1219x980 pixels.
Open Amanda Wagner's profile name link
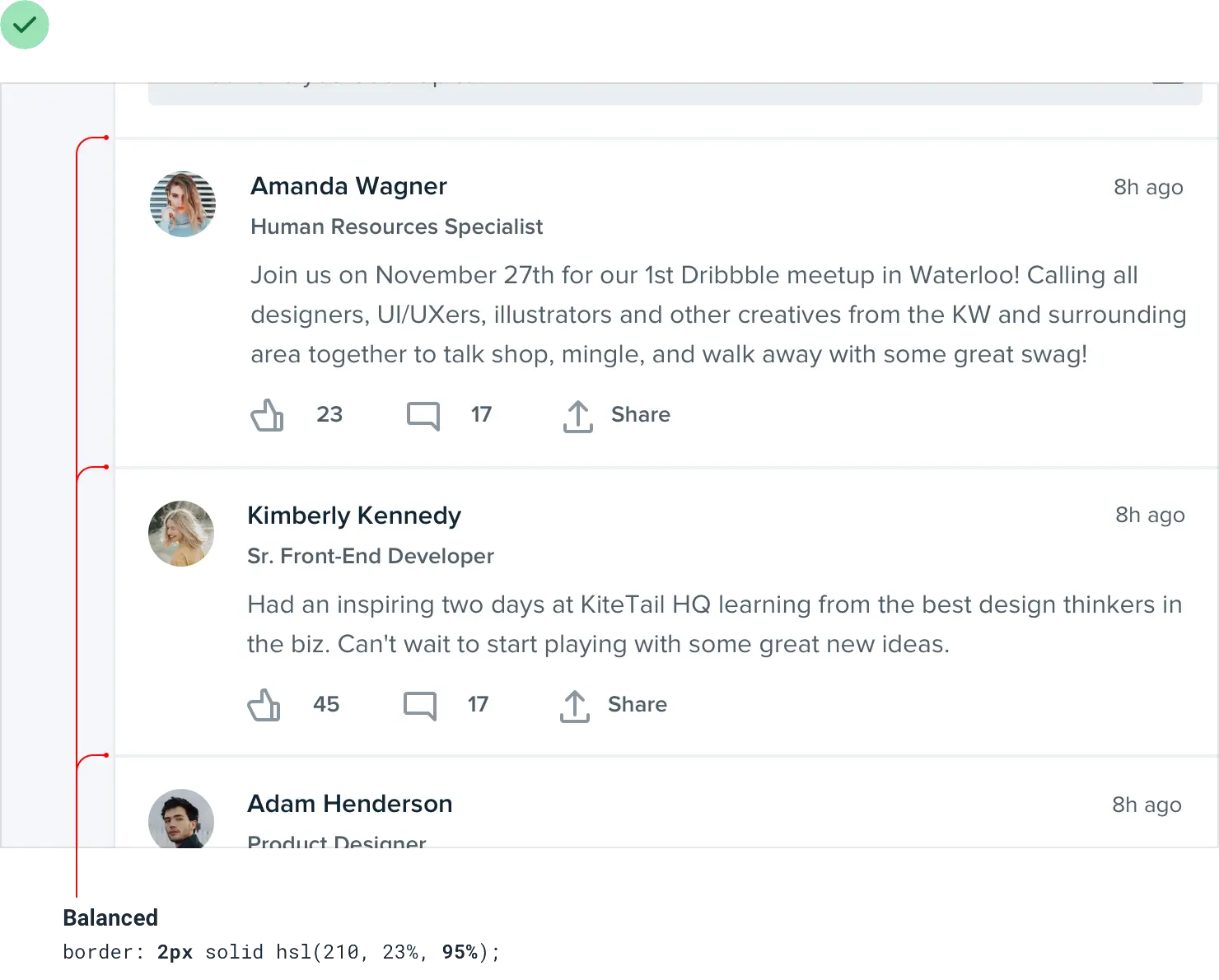pyautogui.click(x=348, y=186)
